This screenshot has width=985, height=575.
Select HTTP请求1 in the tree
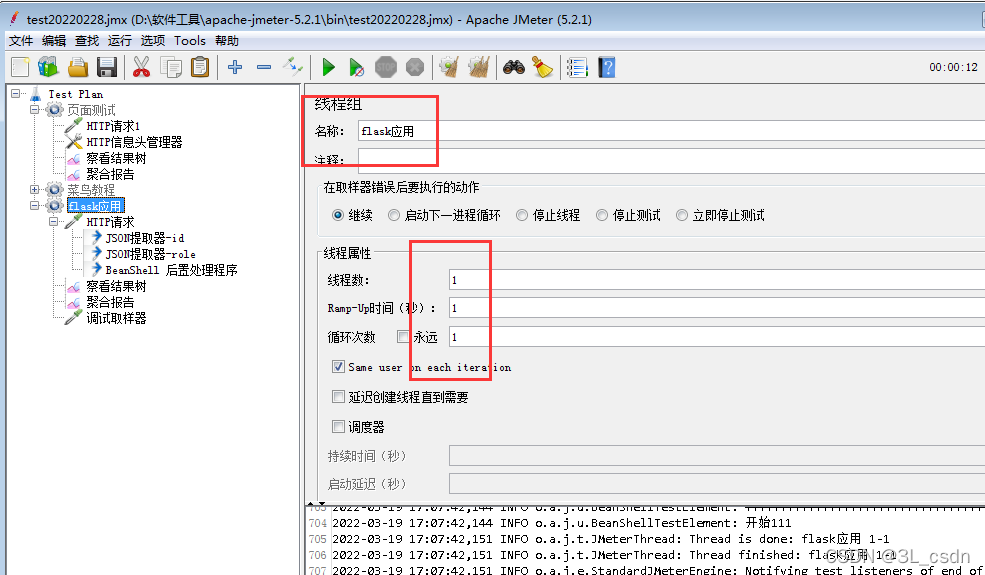pos(113,126)
